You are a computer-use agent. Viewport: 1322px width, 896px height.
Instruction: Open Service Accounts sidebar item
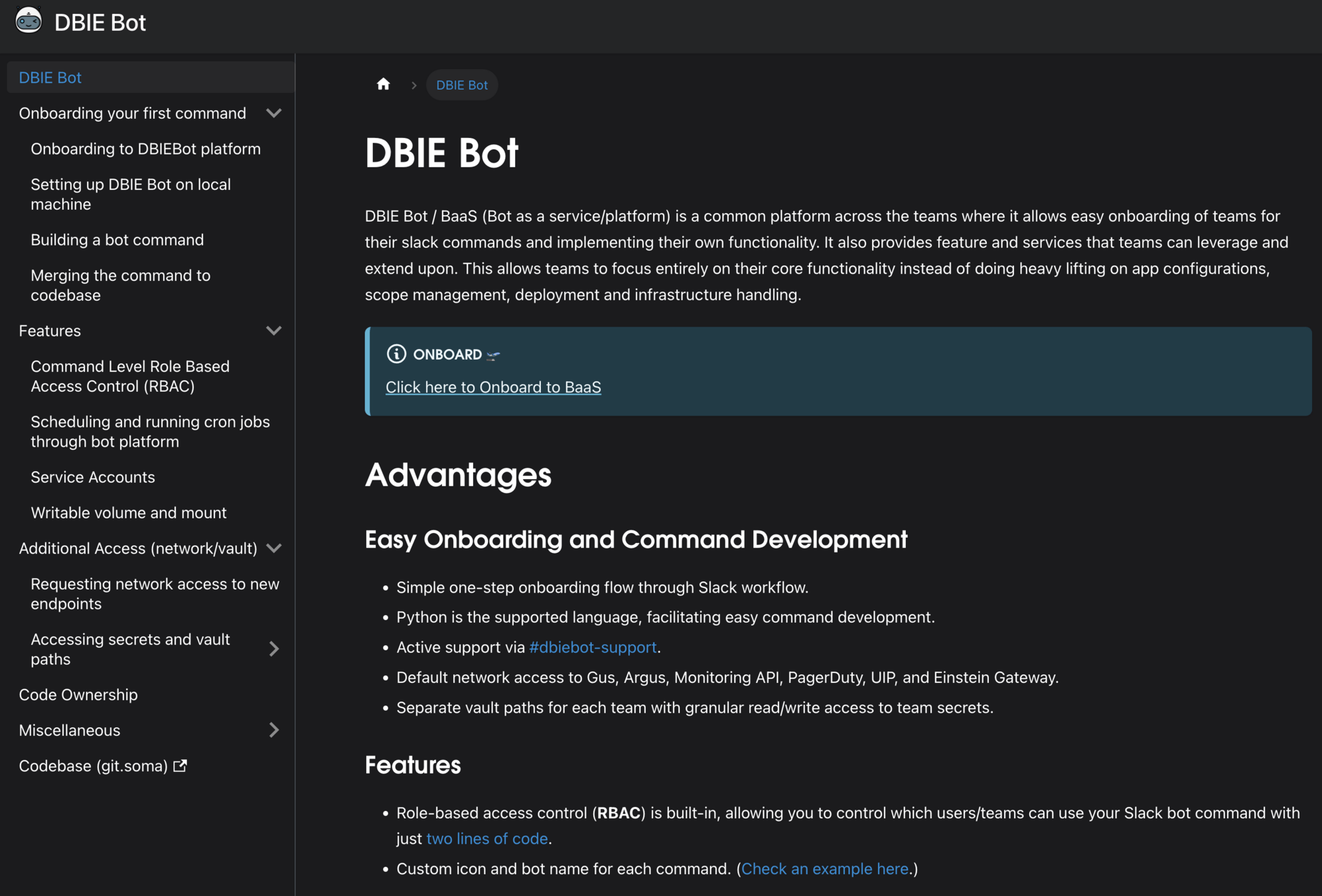click(92, 477)
